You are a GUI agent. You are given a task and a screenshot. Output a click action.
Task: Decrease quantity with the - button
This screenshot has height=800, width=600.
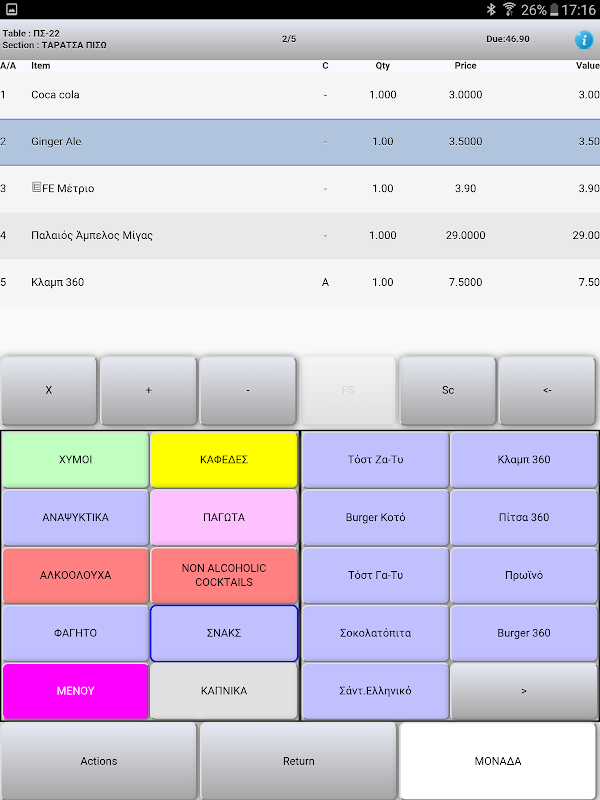tap(248, 390)
